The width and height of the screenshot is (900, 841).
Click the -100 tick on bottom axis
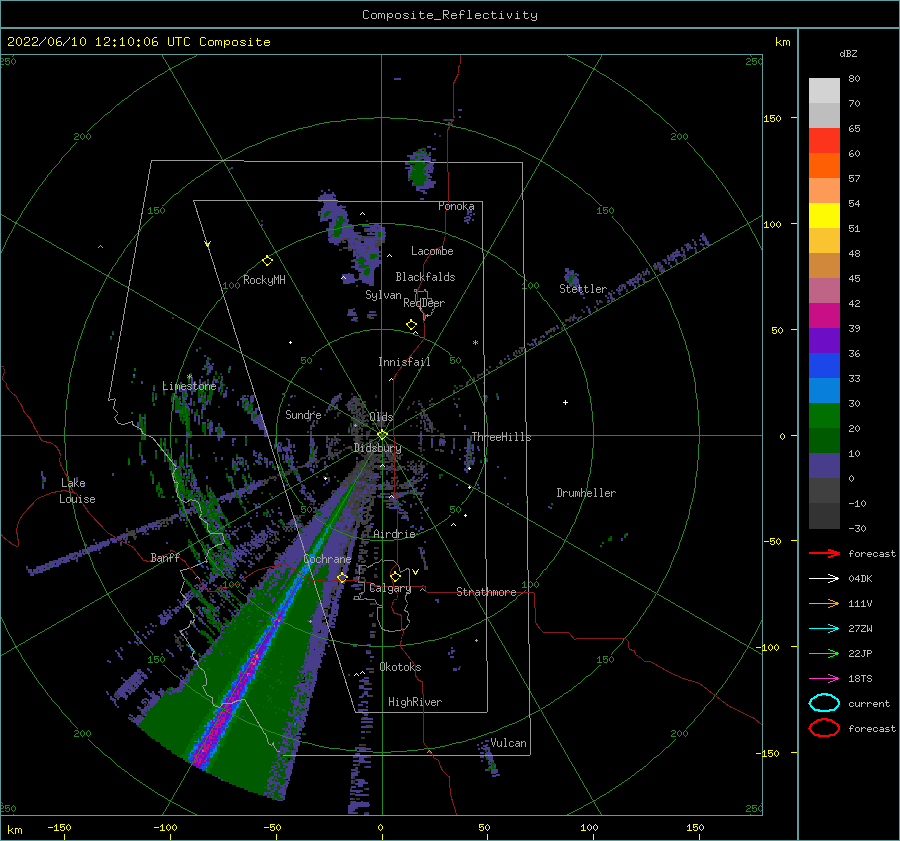tap(165, 827)
